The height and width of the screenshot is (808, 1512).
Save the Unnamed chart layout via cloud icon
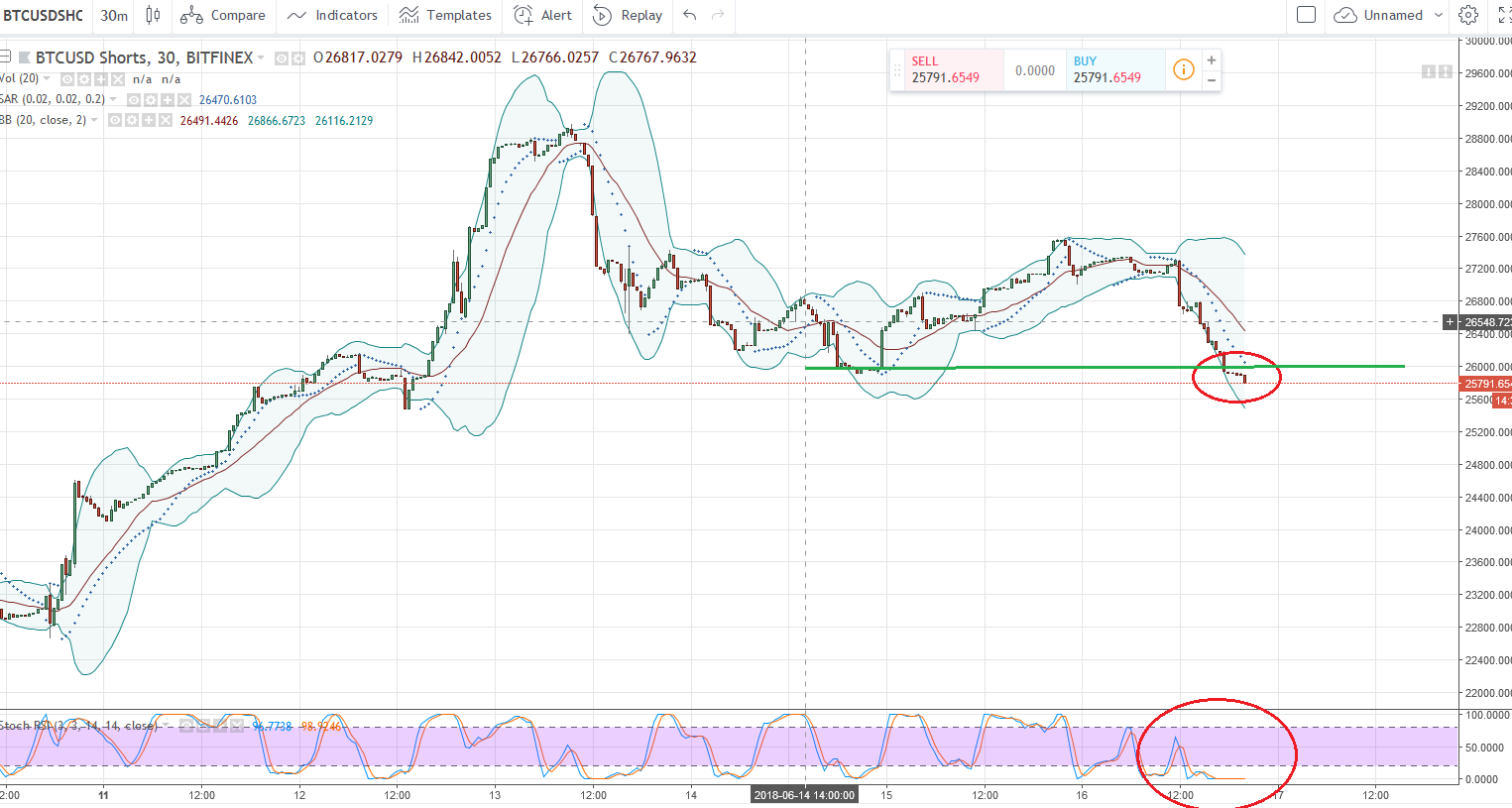tap(1345, 15)
